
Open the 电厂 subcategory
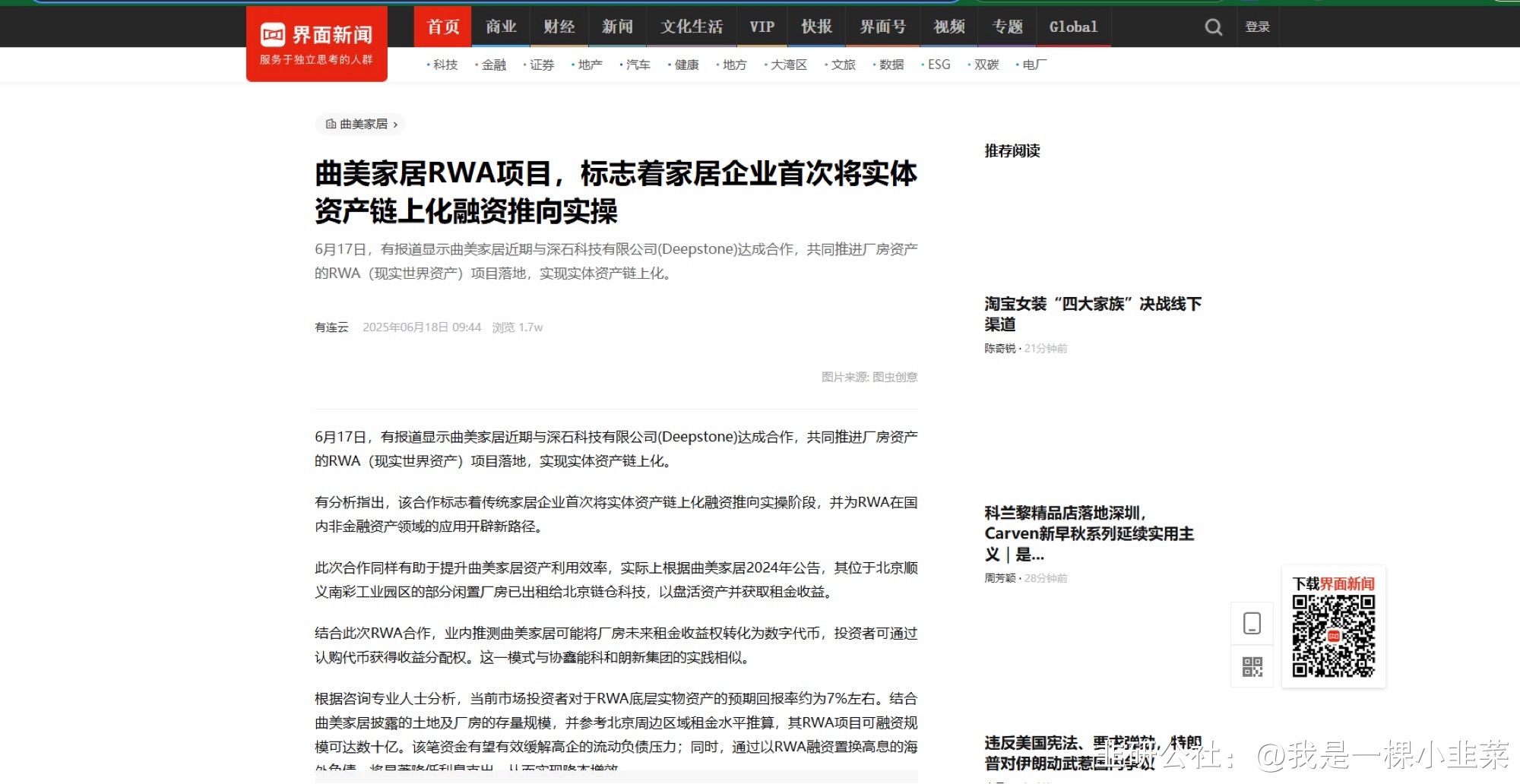tap(1034, 65)
